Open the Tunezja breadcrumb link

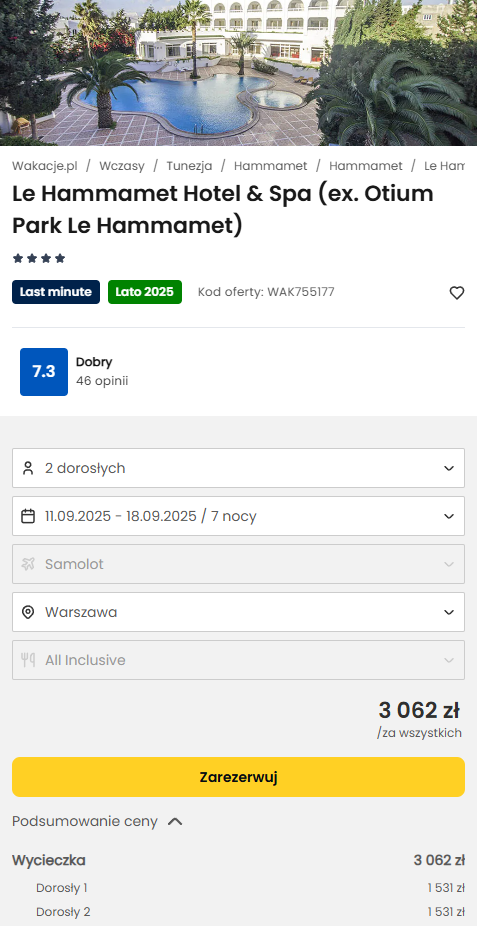coord(189,166)
